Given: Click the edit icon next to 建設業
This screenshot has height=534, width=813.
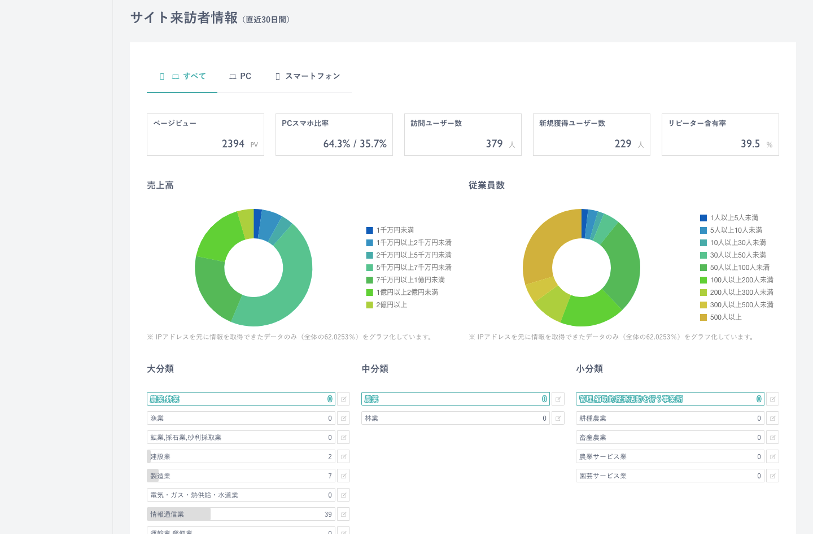Looking at the screenshot, I should [x=343, y=456].
